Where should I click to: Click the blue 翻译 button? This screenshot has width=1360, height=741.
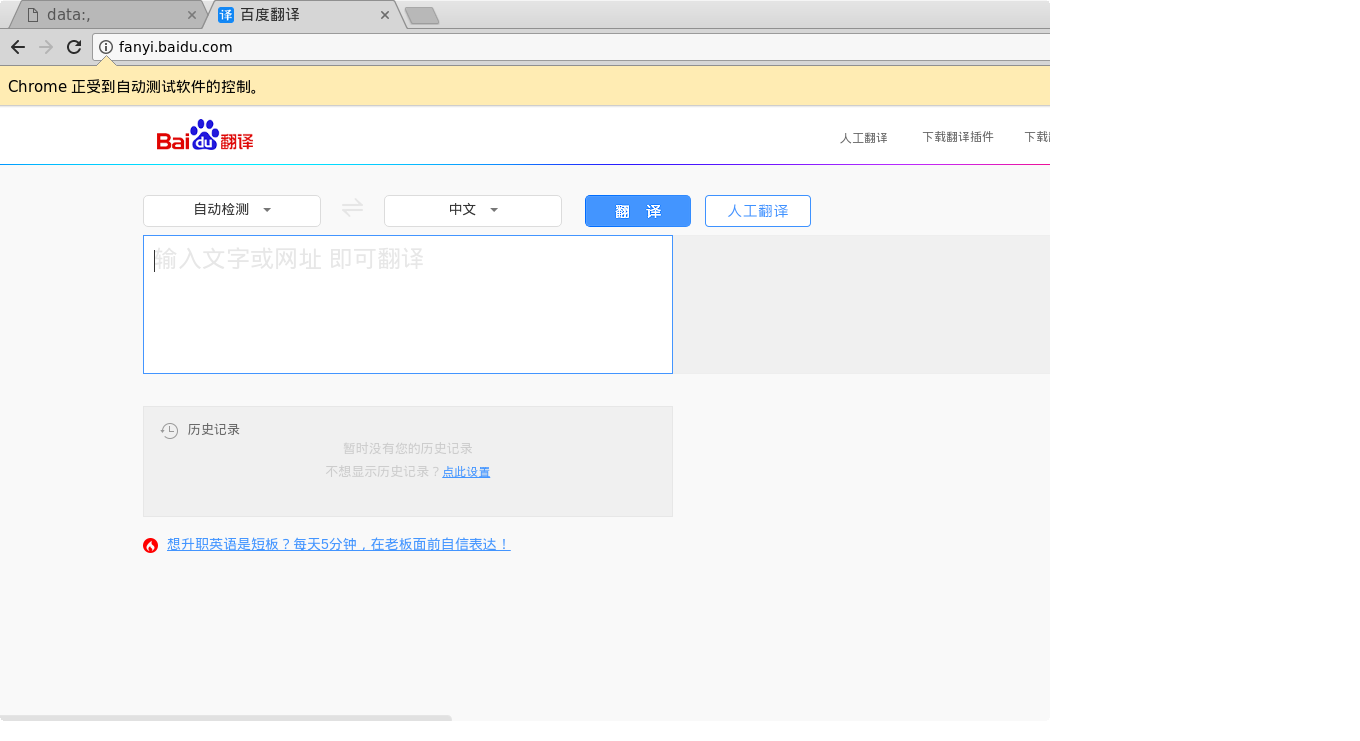click(638, 211)
